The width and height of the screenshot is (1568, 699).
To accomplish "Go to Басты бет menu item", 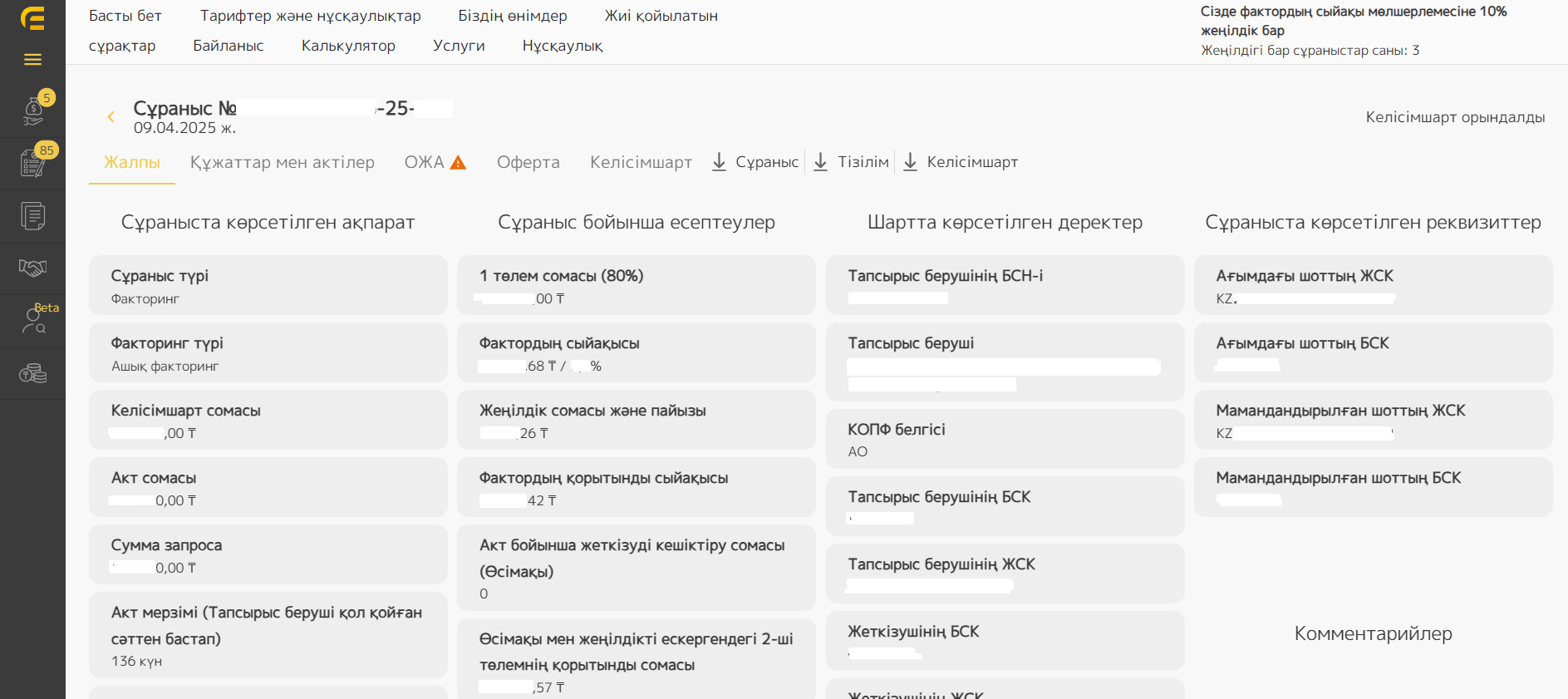I will (x=125, y=16).
